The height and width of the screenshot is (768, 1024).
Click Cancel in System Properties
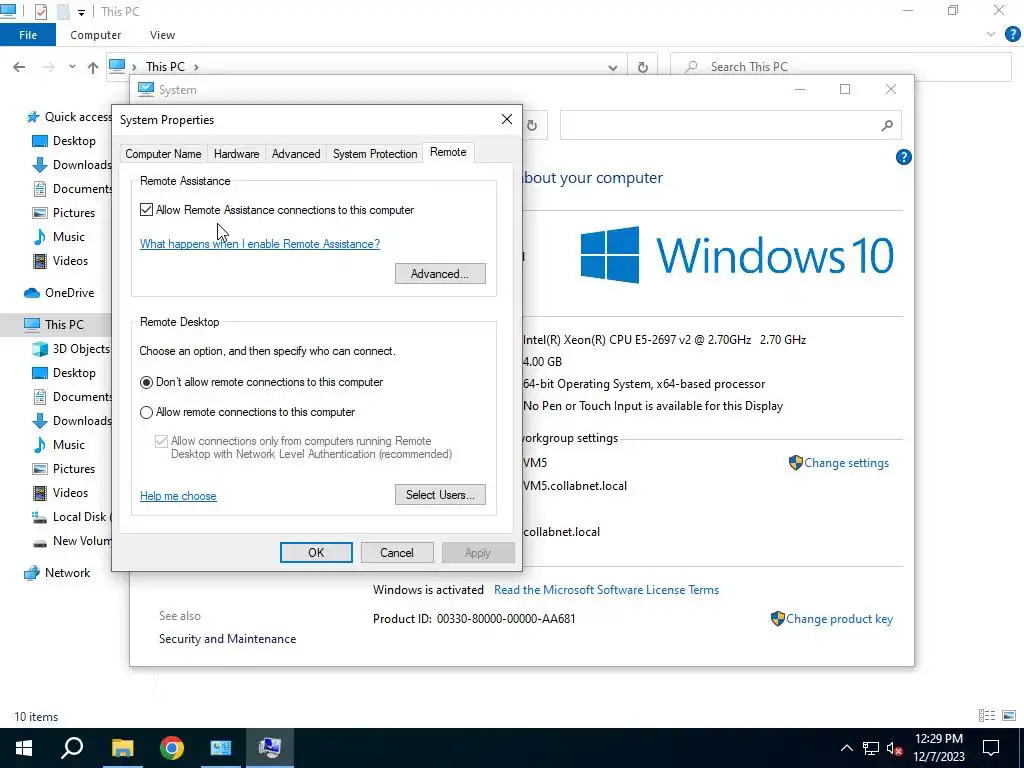point(397,552)
